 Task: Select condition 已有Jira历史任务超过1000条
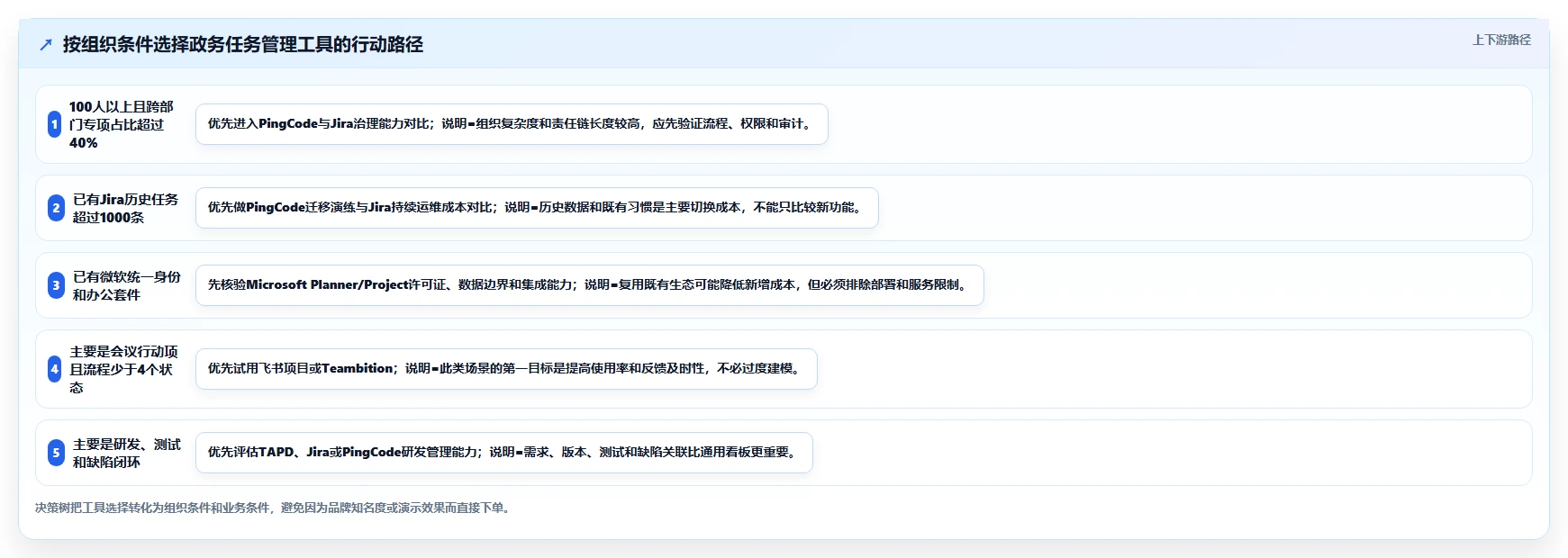(x=125, y=208)
